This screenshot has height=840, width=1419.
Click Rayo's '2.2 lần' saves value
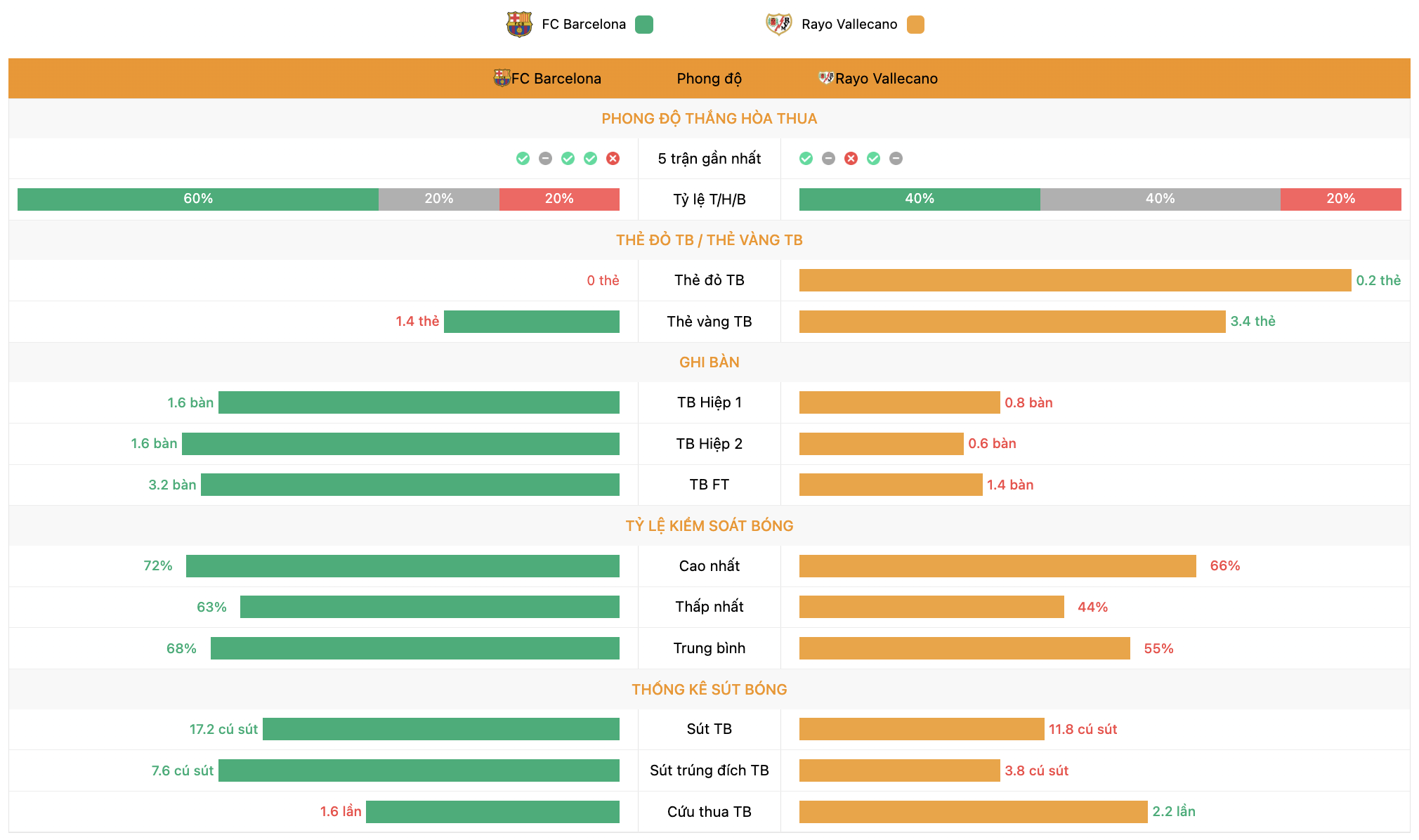pyautogui.click(x=1174, y=811)
